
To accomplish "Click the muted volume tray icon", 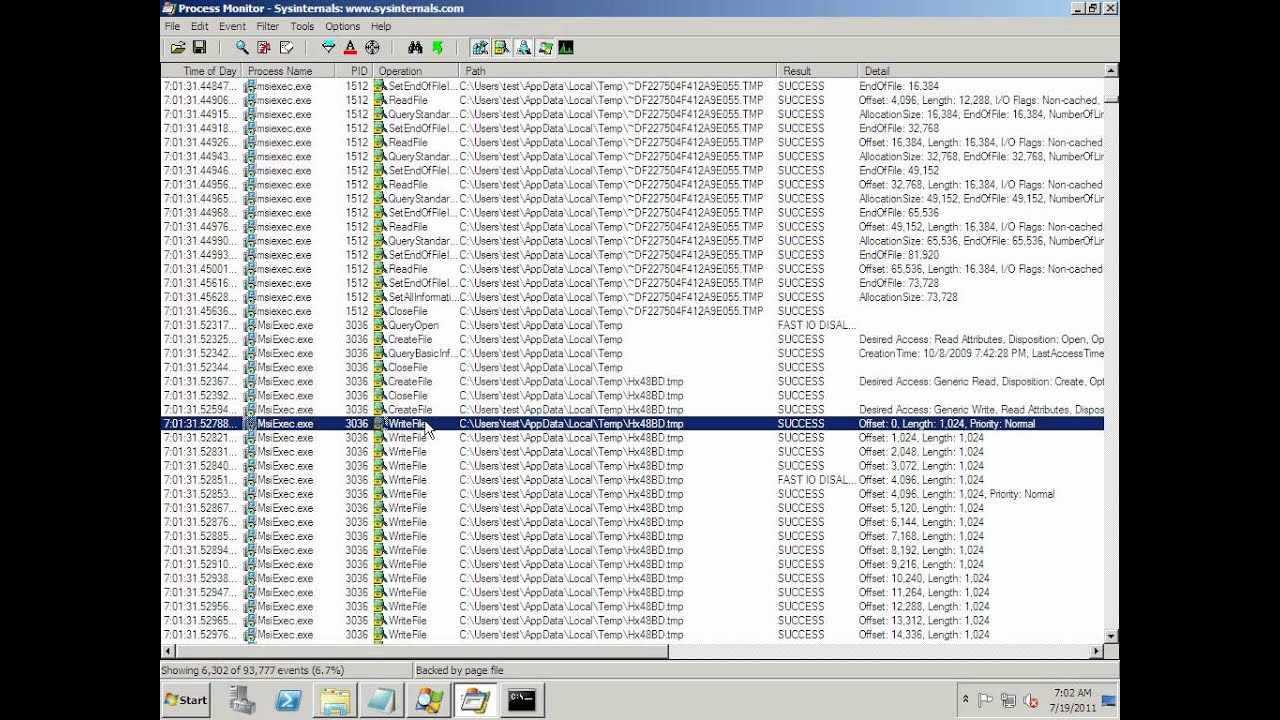I will click(x=1029, y=700).
